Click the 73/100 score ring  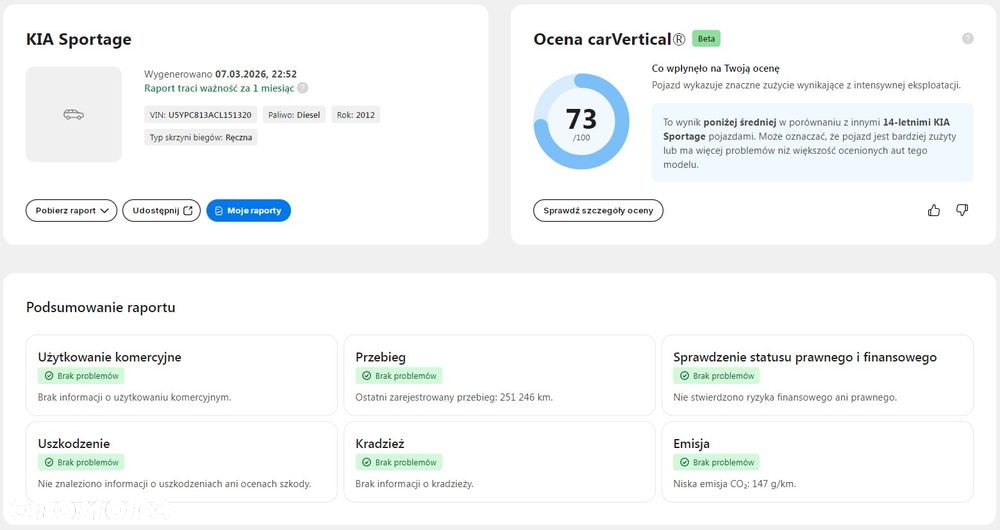[x=581, y=121]
